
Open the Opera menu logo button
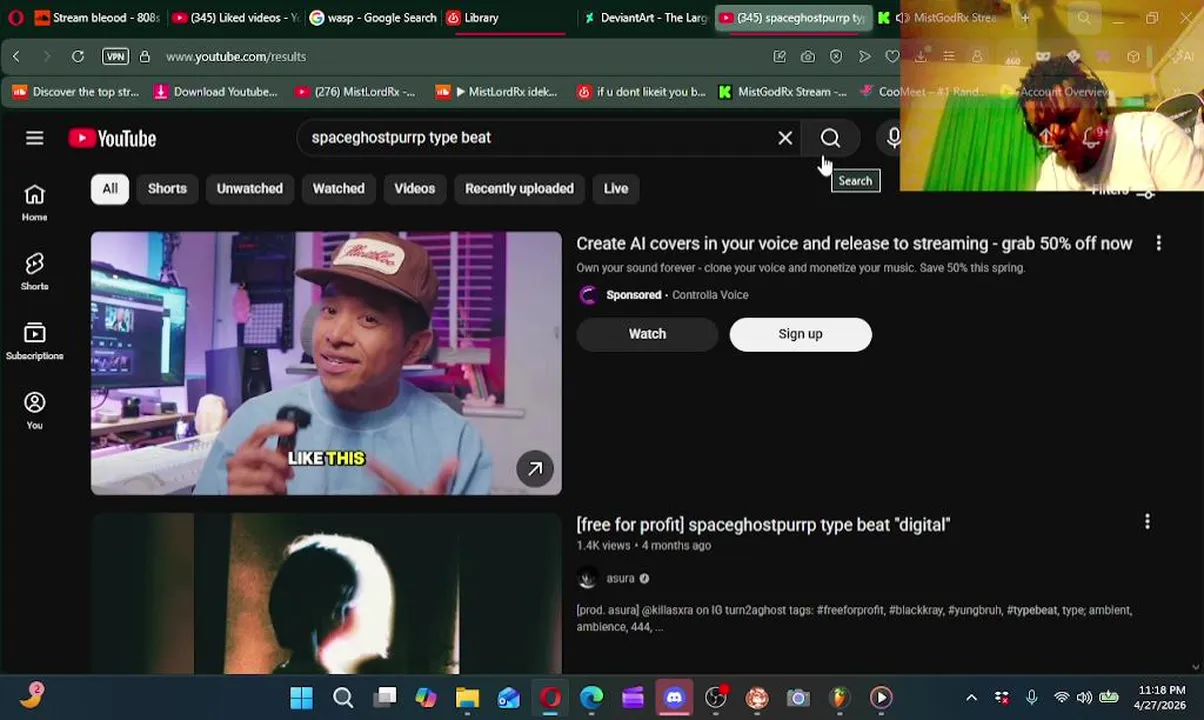(15, 17)
